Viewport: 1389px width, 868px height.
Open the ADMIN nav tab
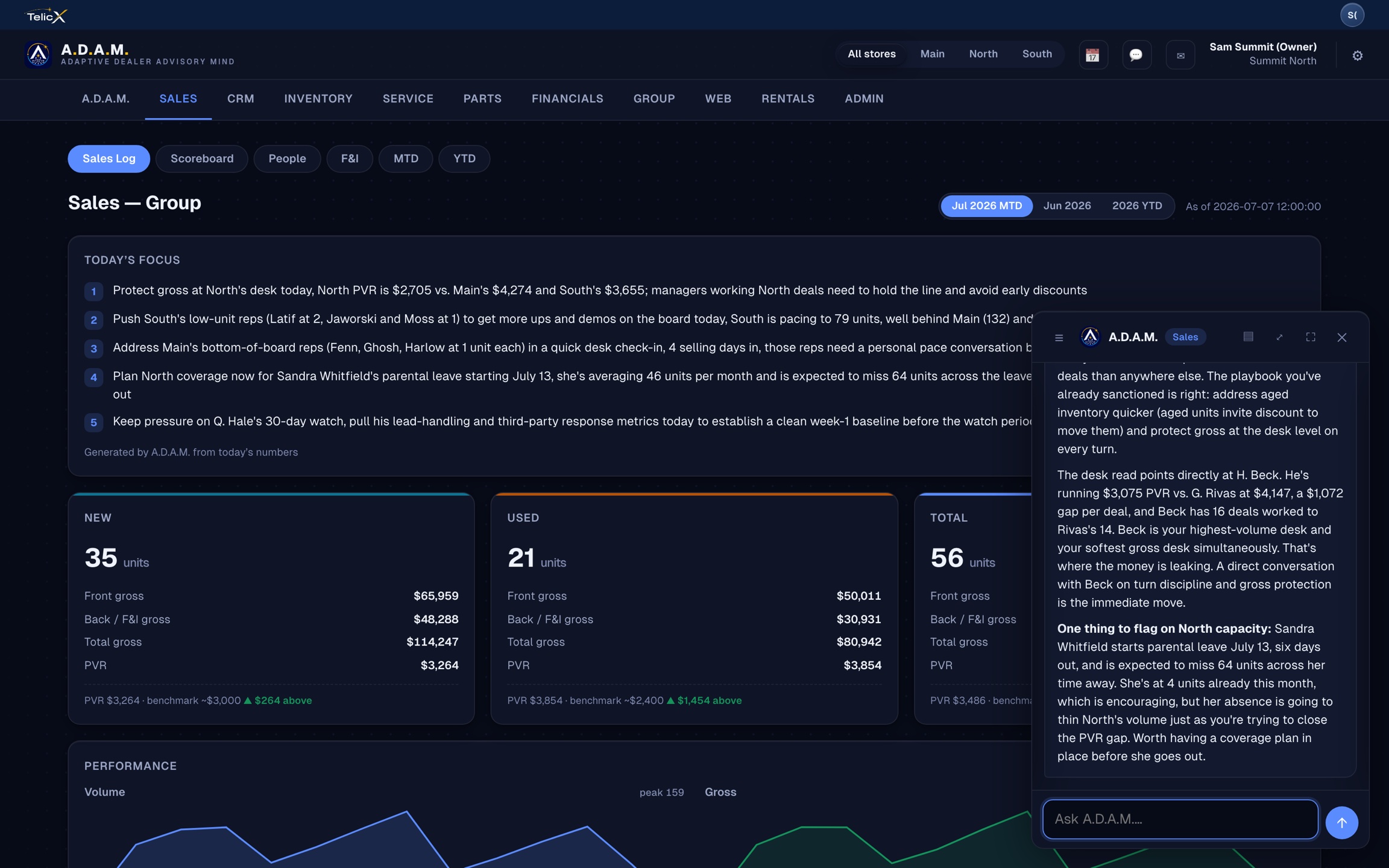[864, 99]
